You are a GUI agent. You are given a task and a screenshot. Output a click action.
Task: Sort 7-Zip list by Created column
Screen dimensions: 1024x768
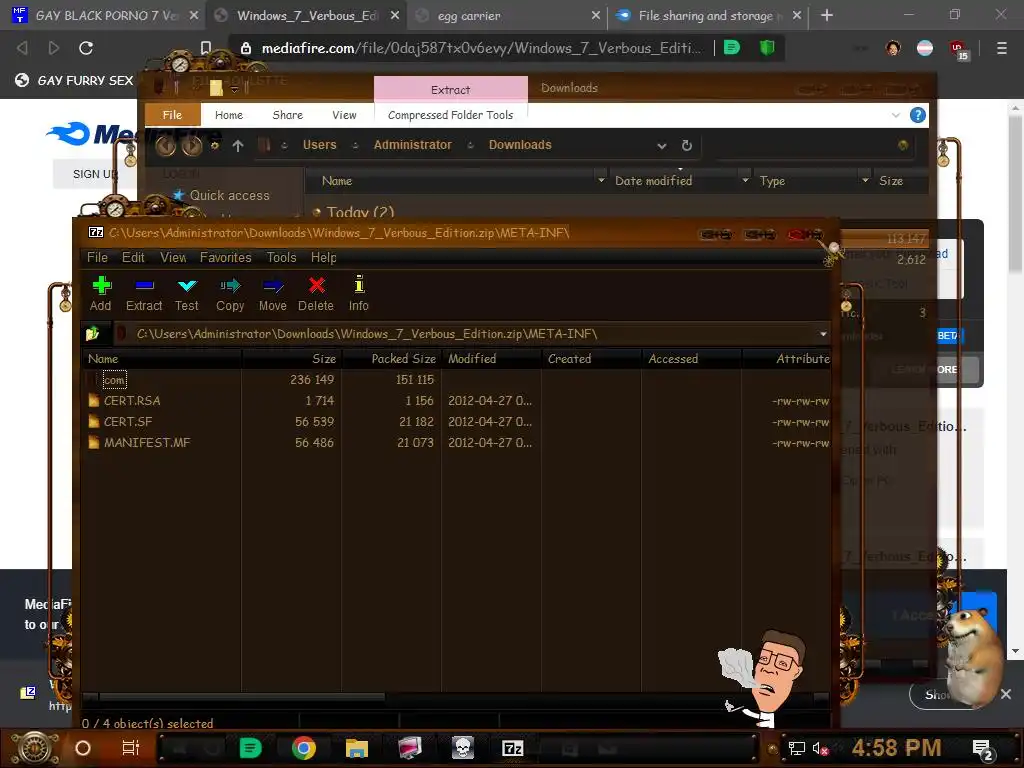(x=591, y=359)
